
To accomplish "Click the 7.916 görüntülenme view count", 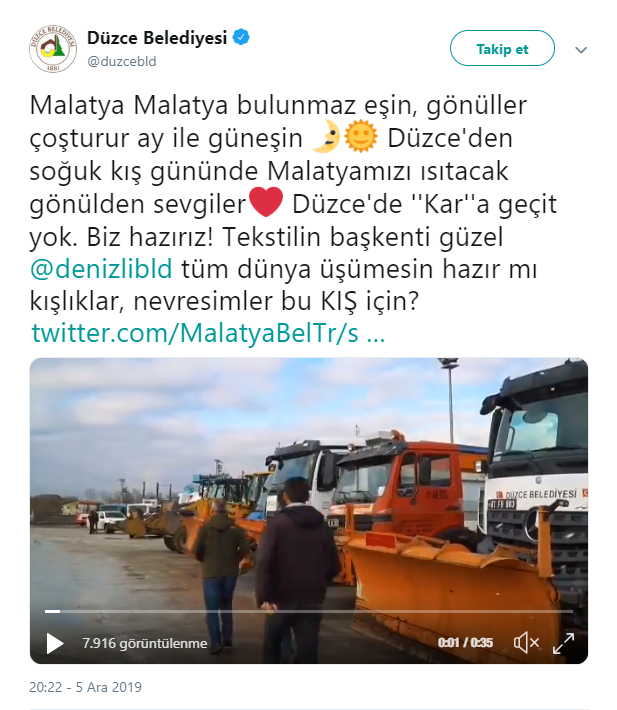I will point(145,643).
